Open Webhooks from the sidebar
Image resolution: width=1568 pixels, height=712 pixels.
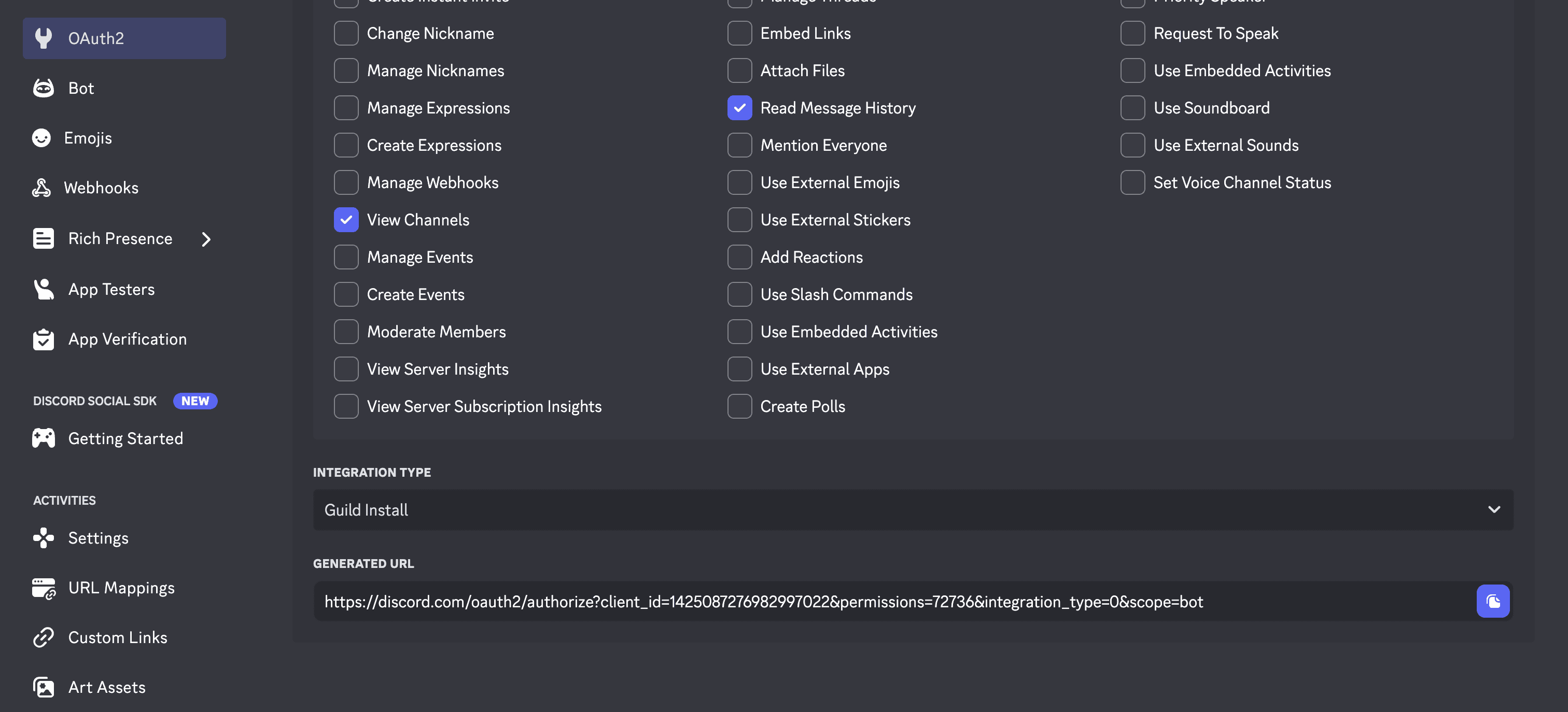pyautogui.click(x=102, y=188)
